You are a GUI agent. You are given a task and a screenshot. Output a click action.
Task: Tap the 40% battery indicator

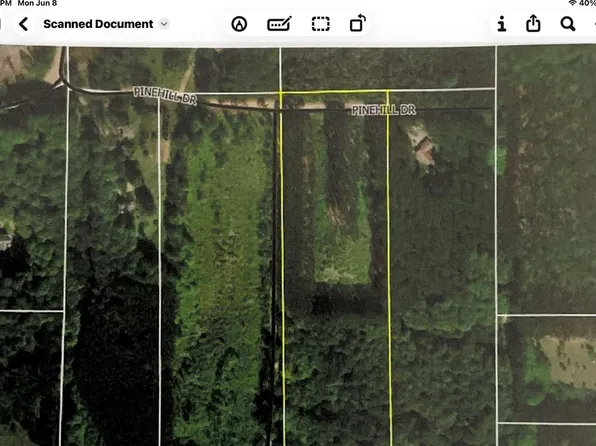pyautogui.click(x=587, y=3)
